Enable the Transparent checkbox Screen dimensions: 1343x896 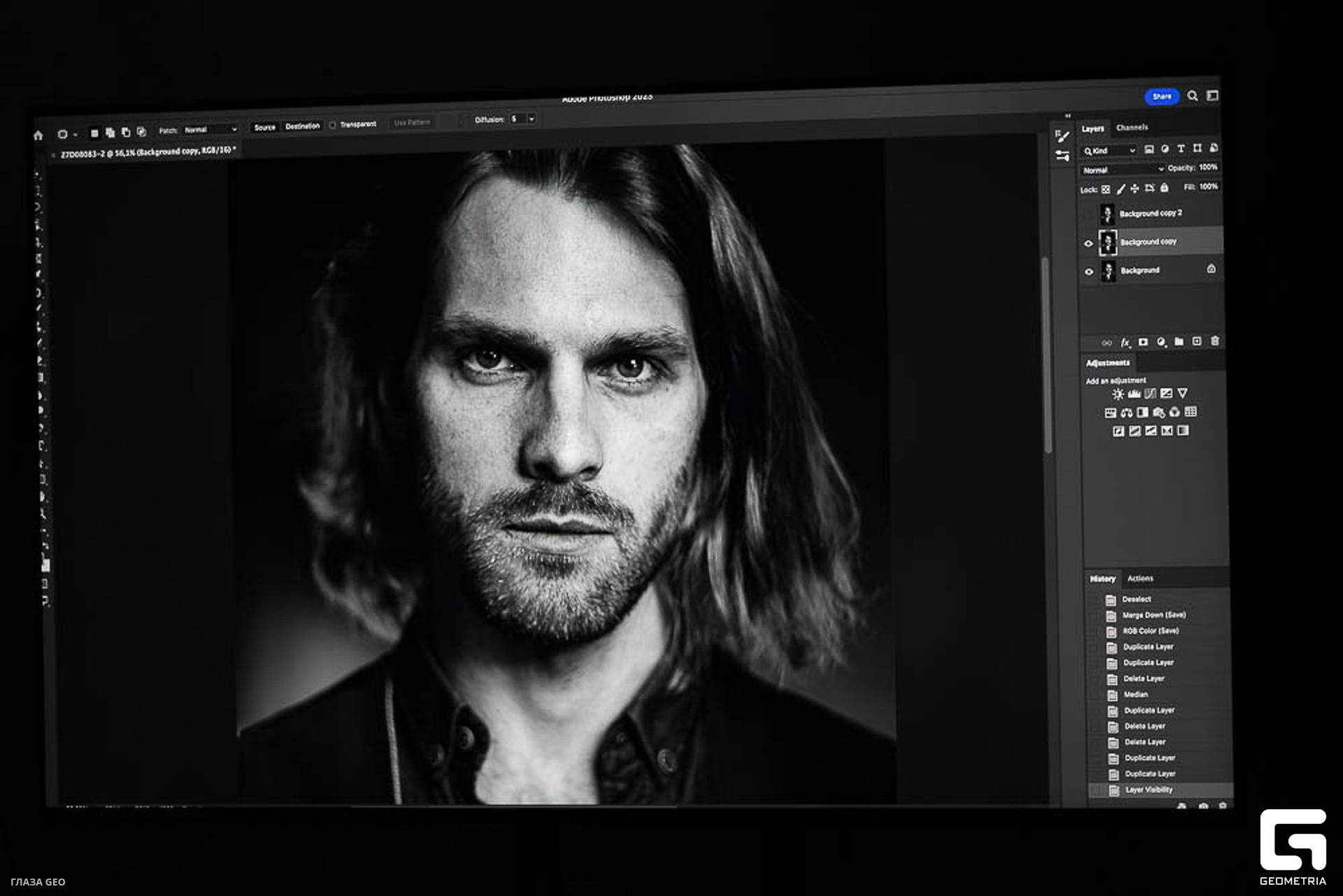click(x=333, y=125)
